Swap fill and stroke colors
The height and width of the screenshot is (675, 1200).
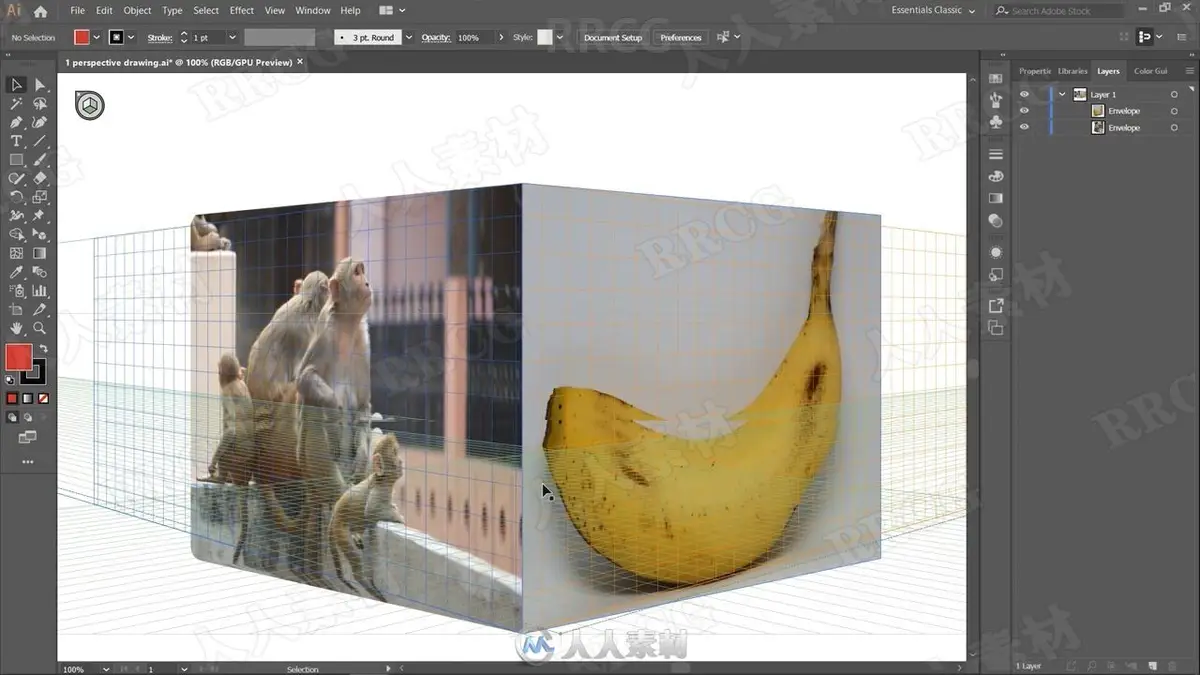tap(43, 349)
